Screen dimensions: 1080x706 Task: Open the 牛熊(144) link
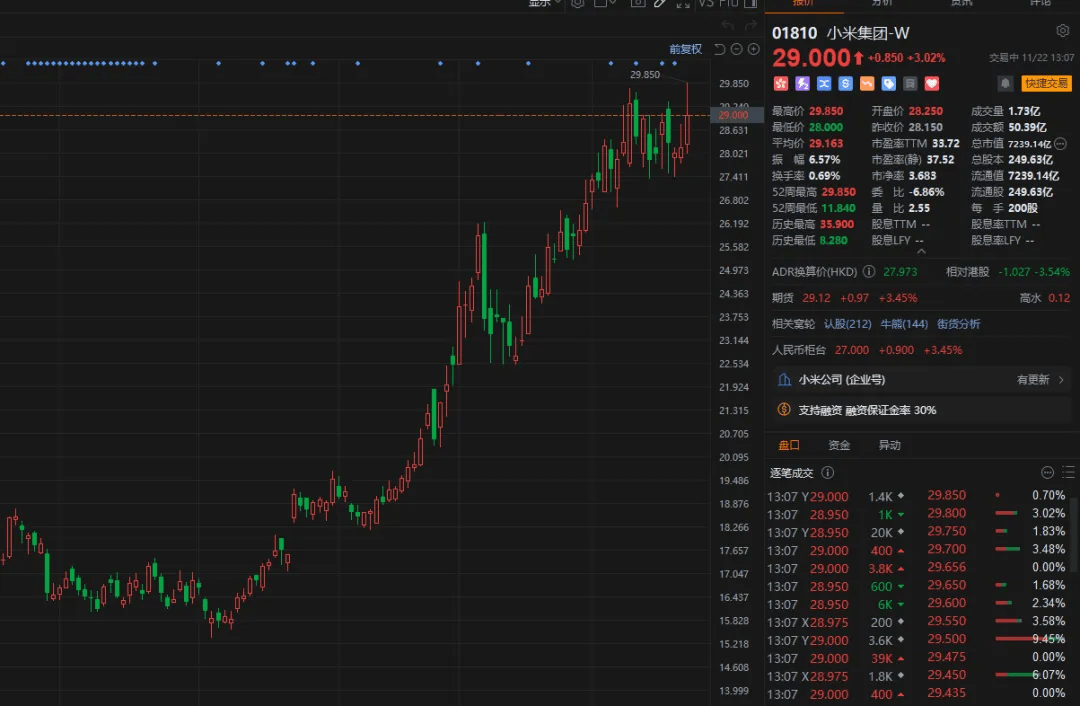pos(904,324)
